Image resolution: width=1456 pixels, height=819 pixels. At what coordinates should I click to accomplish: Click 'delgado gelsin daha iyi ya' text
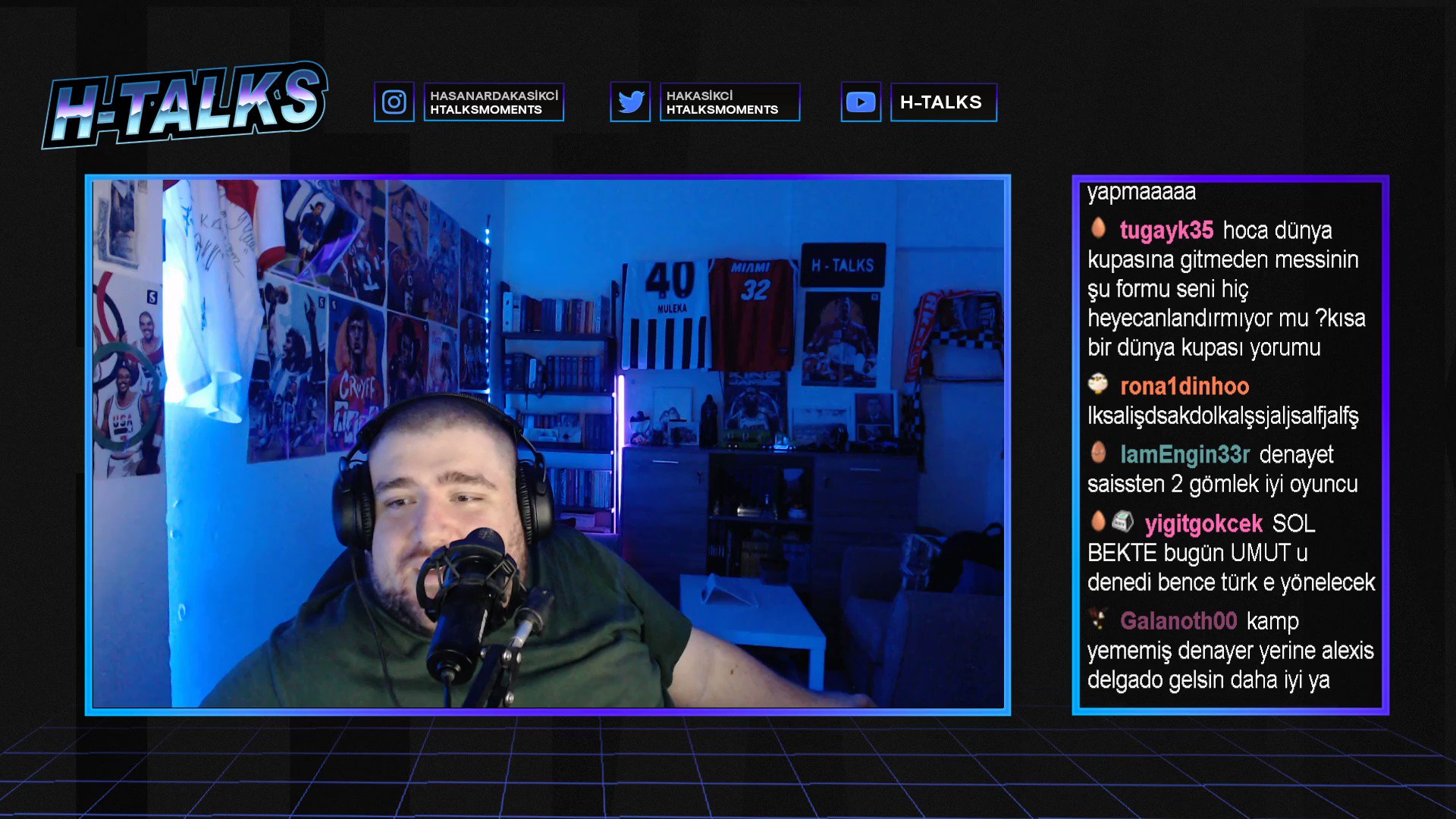(1208, 679)
